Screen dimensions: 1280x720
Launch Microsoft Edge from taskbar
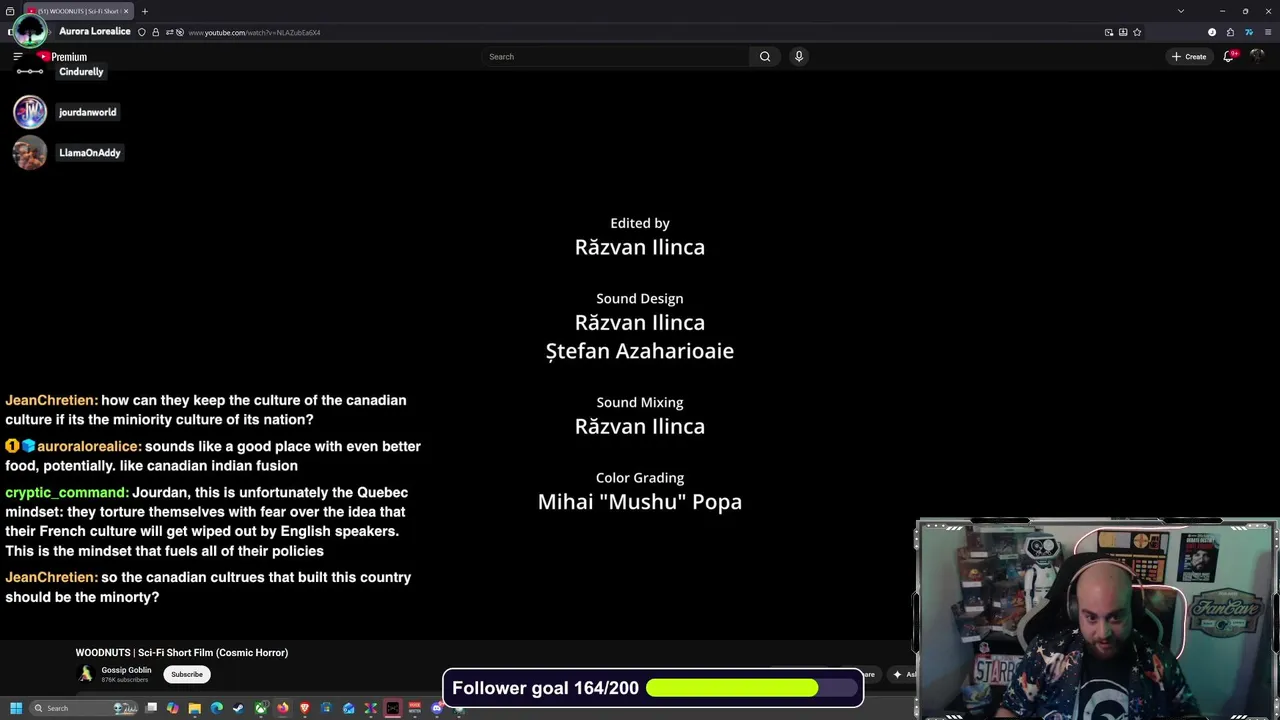coord(216,708)
